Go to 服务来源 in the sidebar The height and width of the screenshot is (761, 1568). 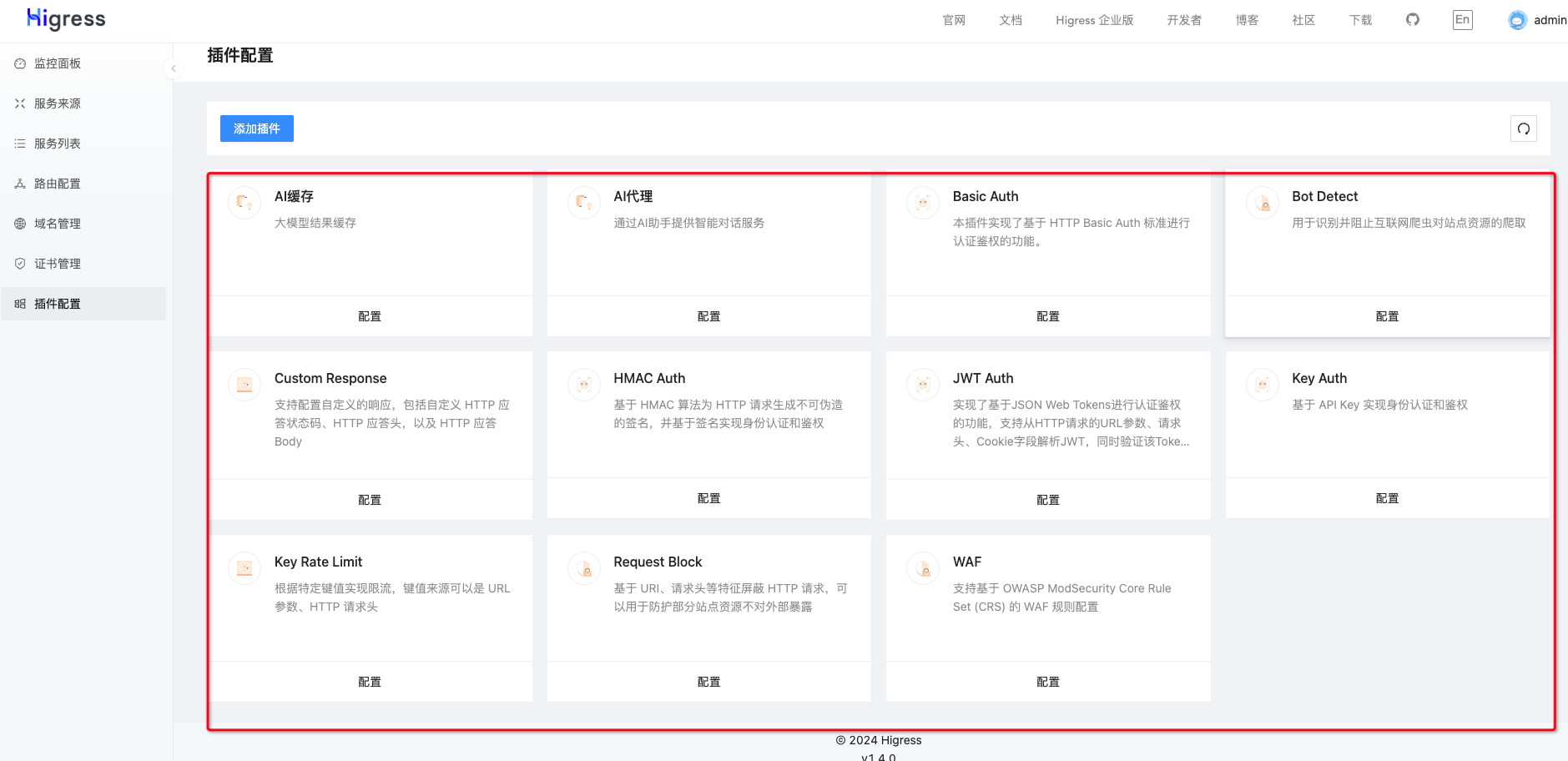click(x=83, y=103)
